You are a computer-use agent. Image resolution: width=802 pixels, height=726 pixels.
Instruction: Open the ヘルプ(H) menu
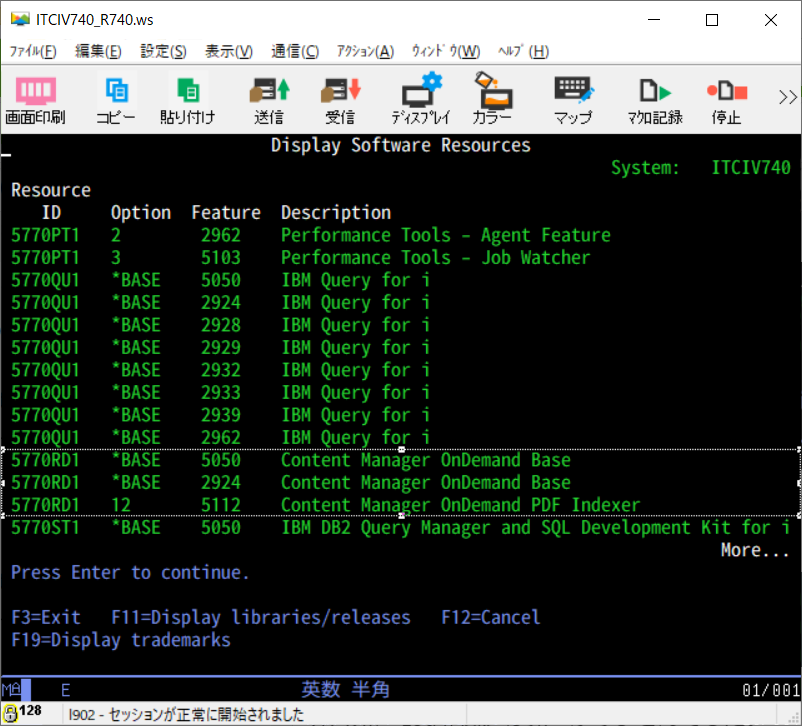coord(523,51)
